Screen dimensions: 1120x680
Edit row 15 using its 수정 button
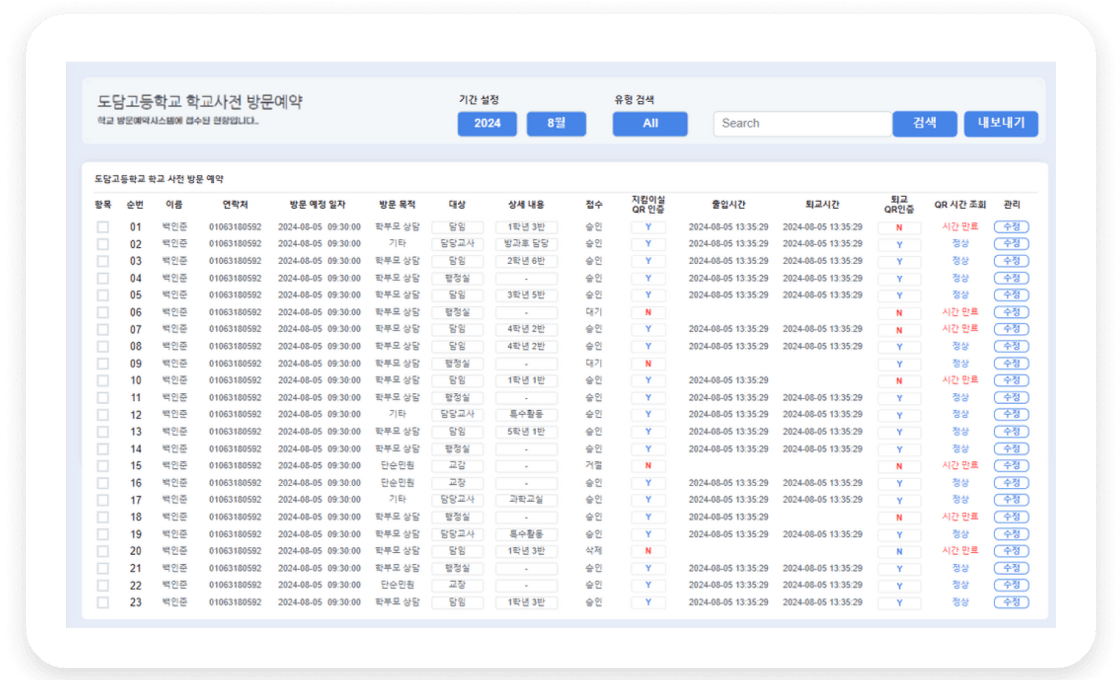click(1011, 466)
